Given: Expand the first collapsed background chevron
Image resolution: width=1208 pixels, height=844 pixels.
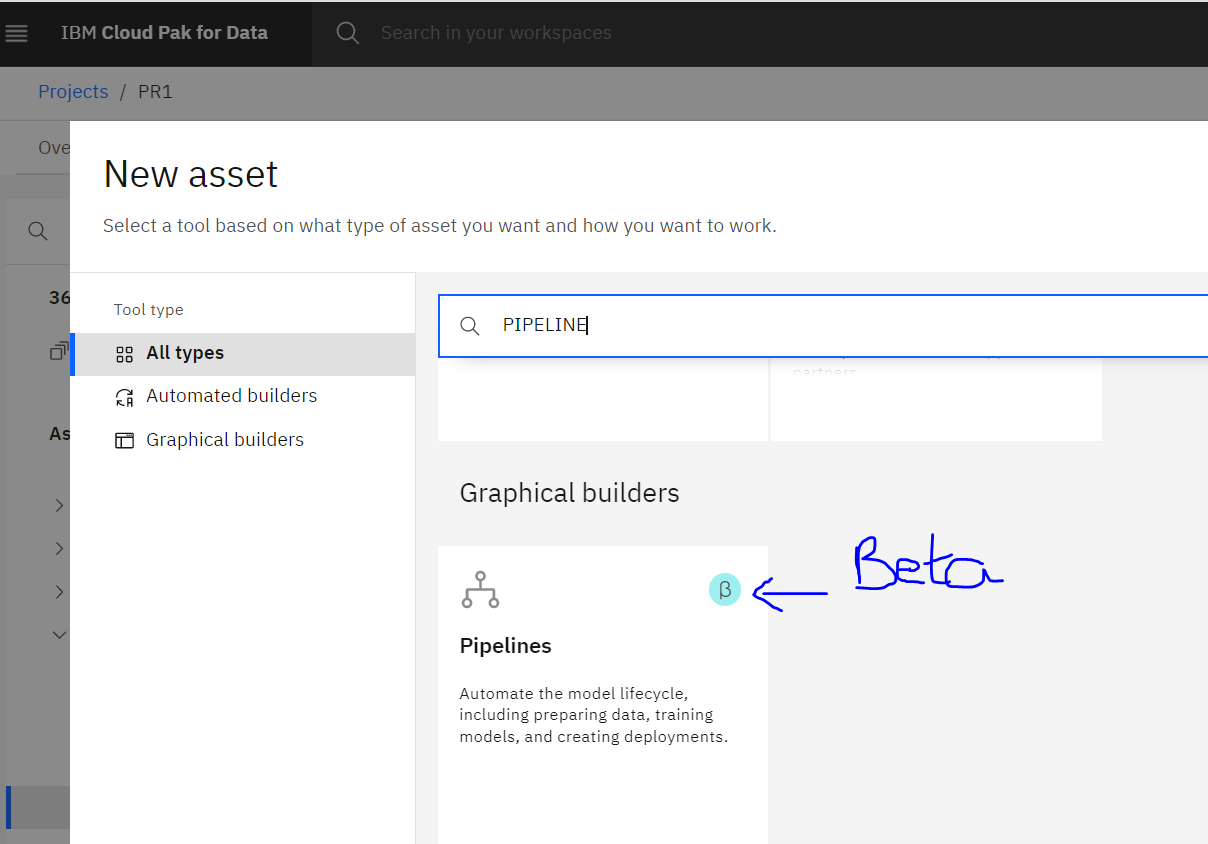Looking at the screenshot, I should coord(59,506).
